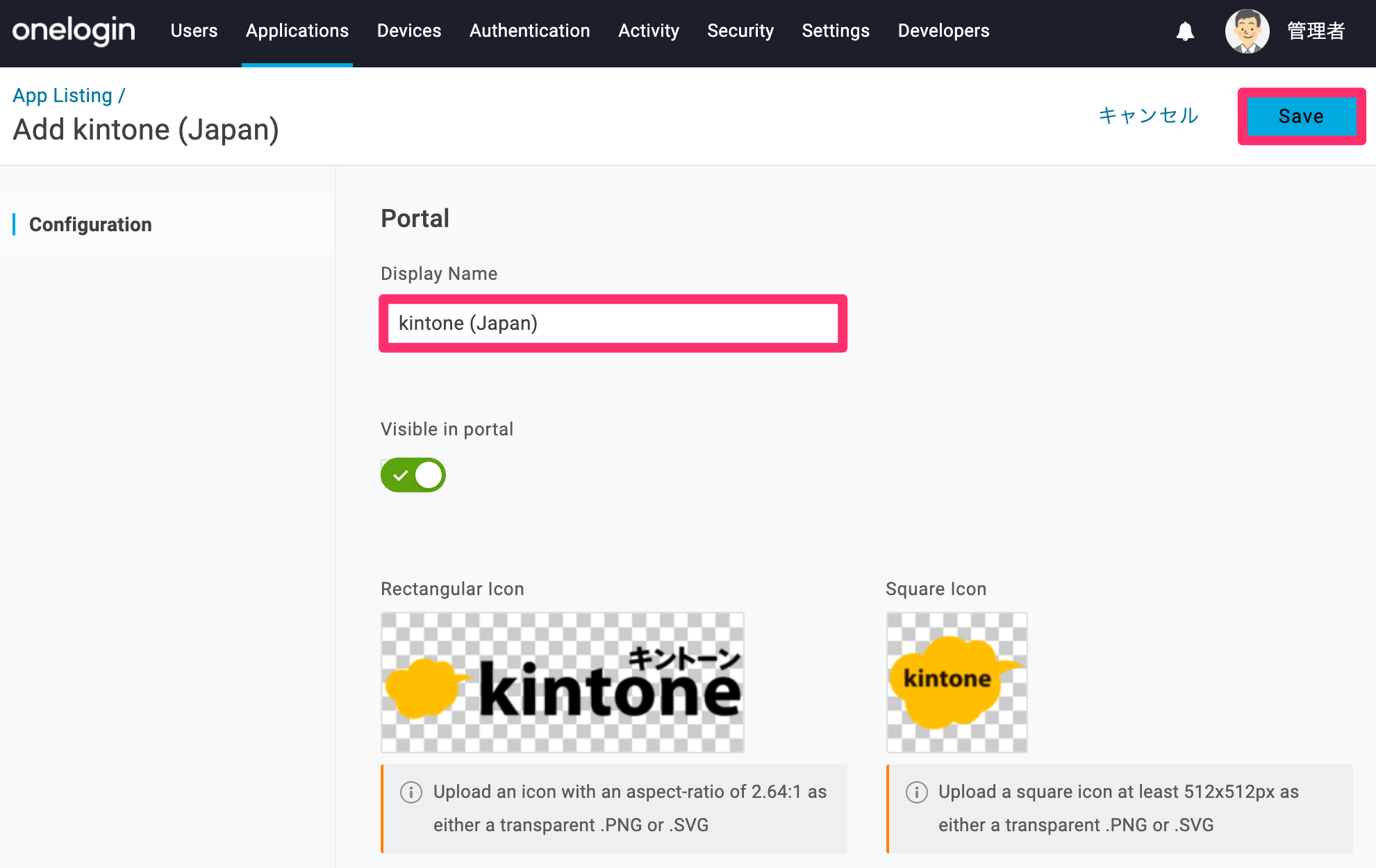Click the square icon info symbol
The width and height of the screenshot is (1376, 868).
(917, 792)
